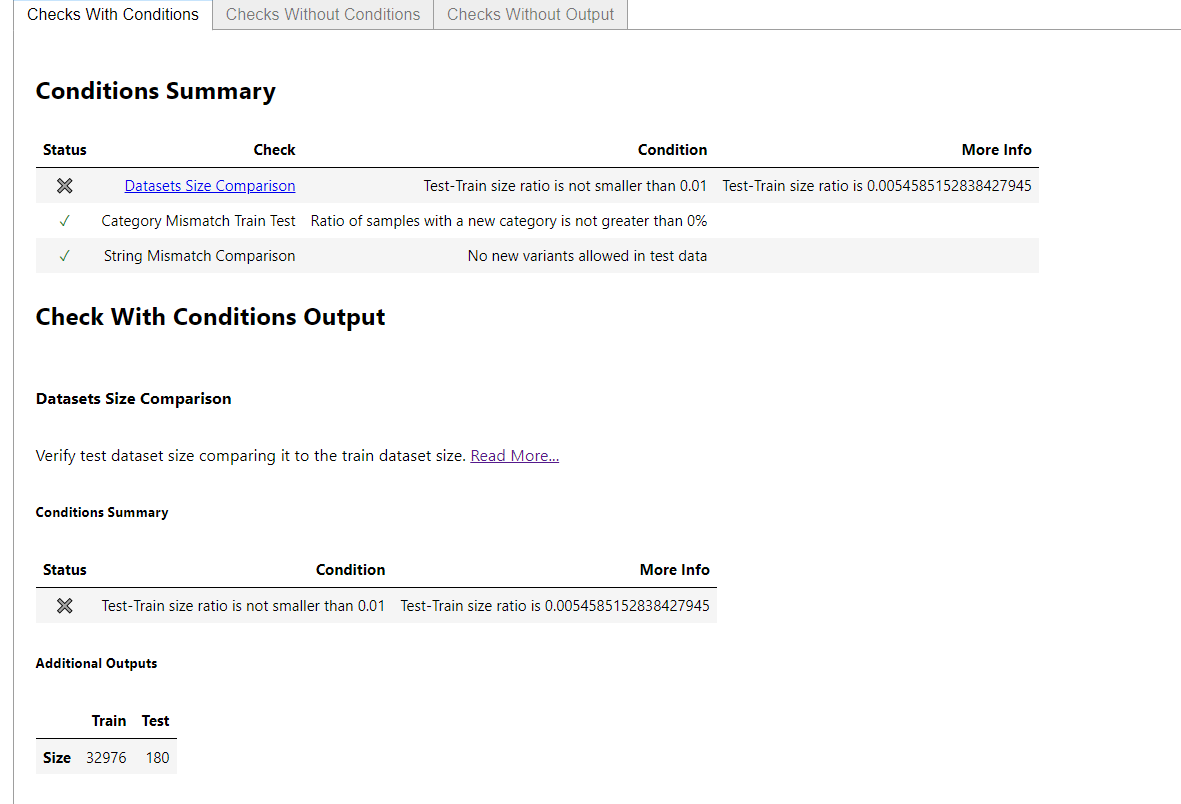This screenshot has height=804, width=1181.
Task: Click the checkmark icon beside Category Mismatch Train Test
Action: click(x=64, y=220)
